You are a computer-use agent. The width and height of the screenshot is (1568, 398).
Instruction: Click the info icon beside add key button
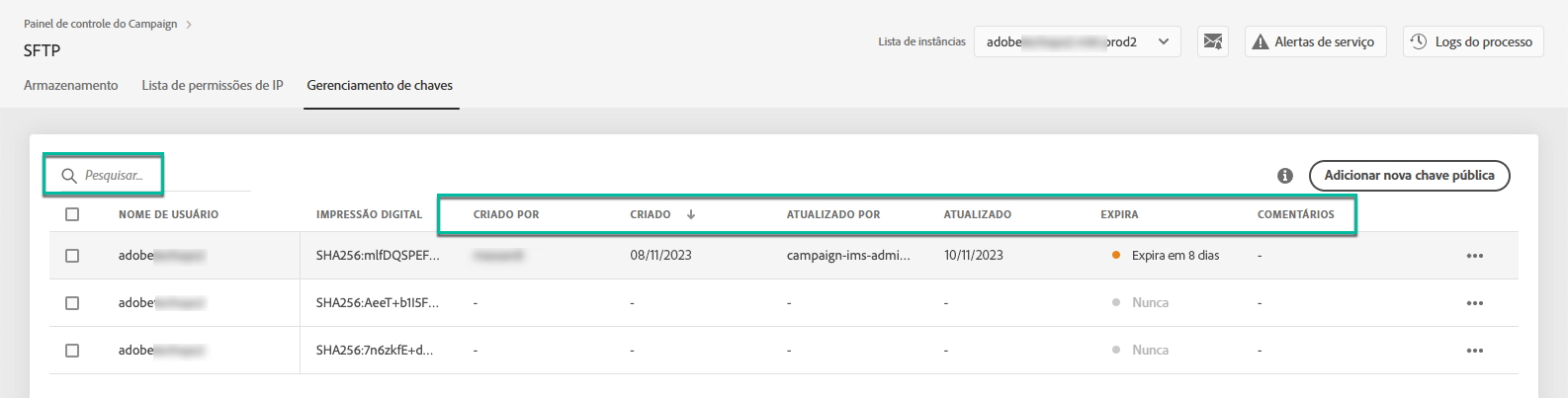point(1284,176)
